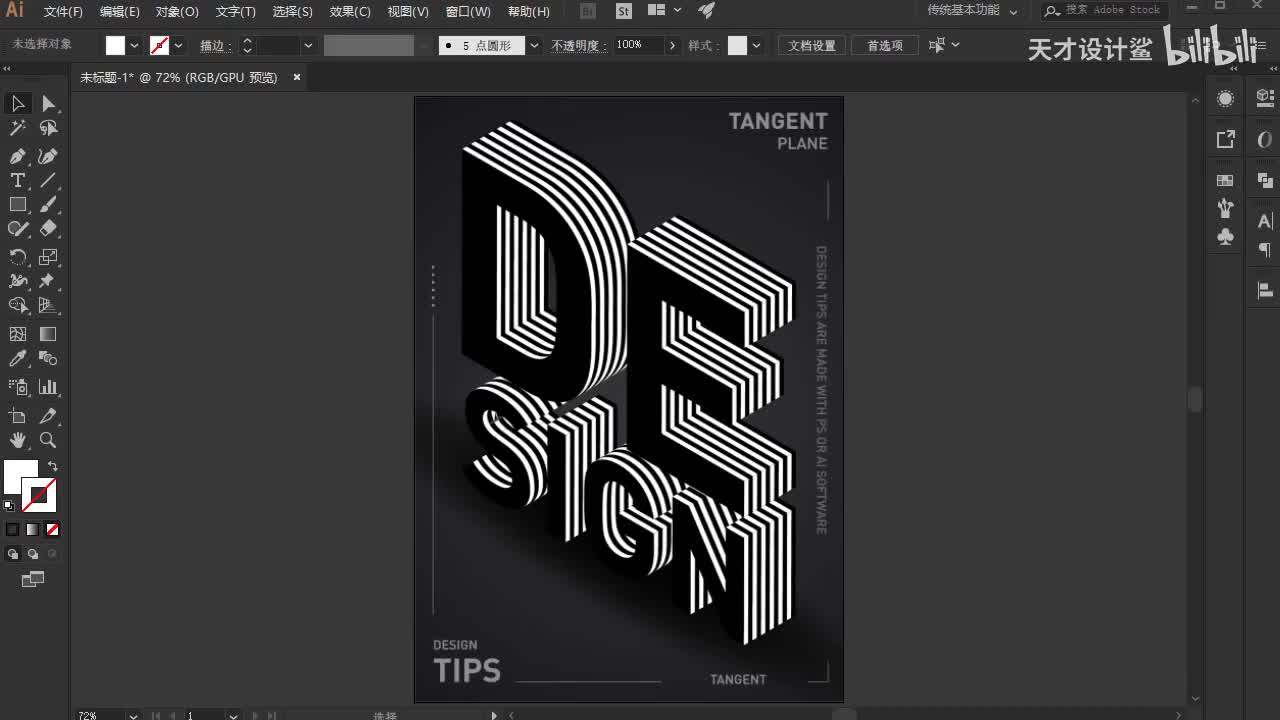
Task: Select the Rotate tool
Action: (x=18, y=257)
